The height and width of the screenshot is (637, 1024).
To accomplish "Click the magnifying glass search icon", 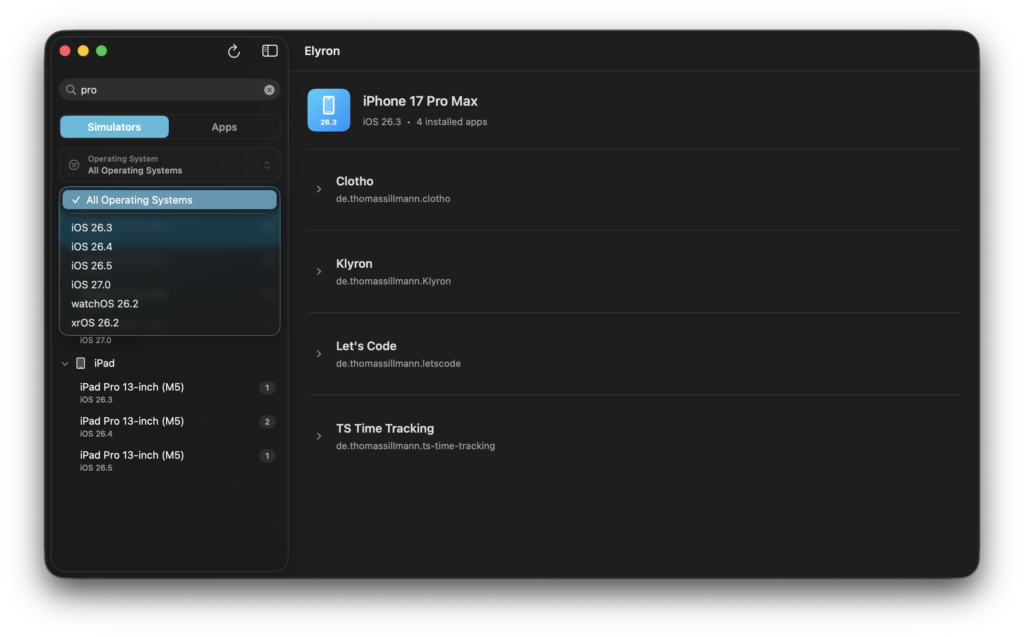I will pyautogui.click(x=71, y=90).
